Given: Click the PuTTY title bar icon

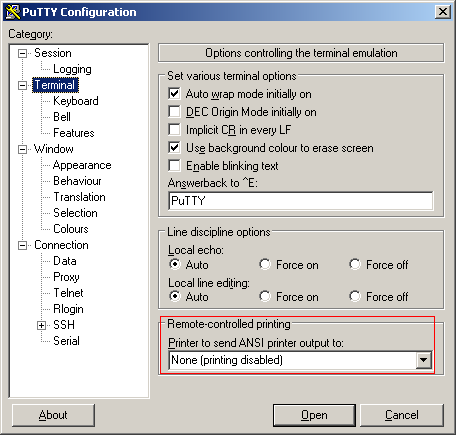Looking at the screenshot, I should pos(13,12).
